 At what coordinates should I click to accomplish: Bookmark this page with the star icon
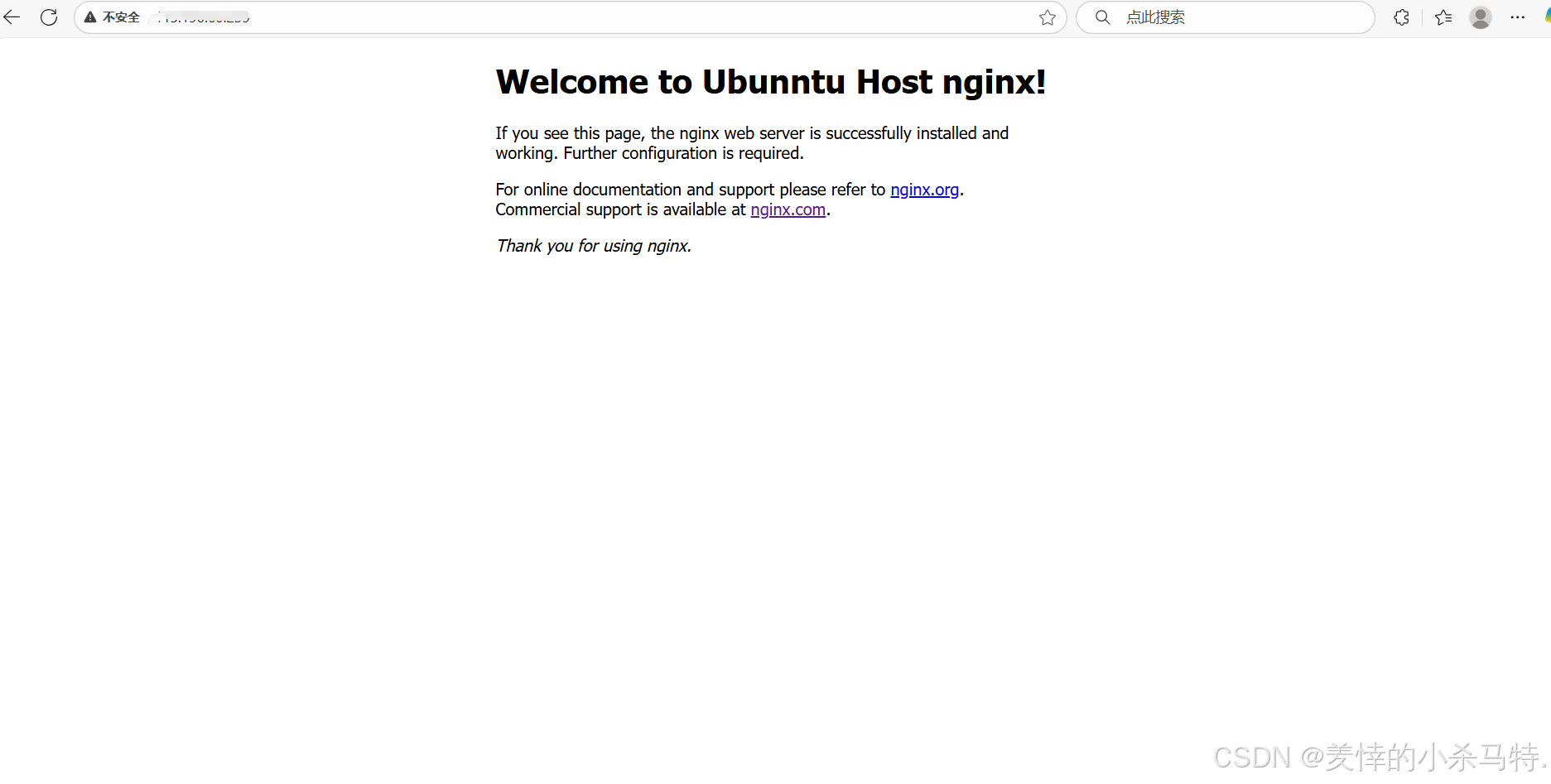(x=1047, y=17)
